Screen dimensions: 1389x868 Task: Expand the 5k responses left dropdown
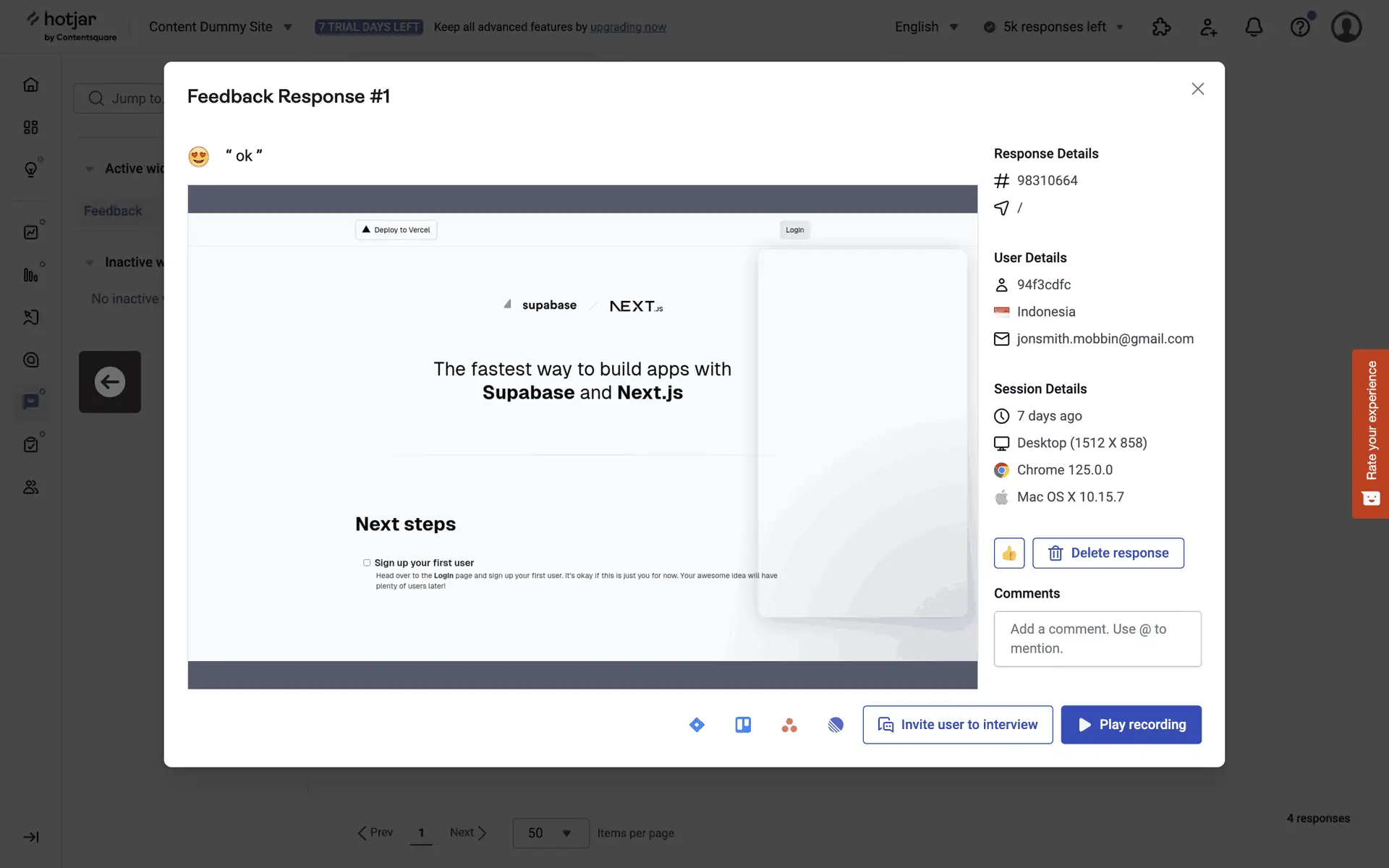pos(1055,27)
